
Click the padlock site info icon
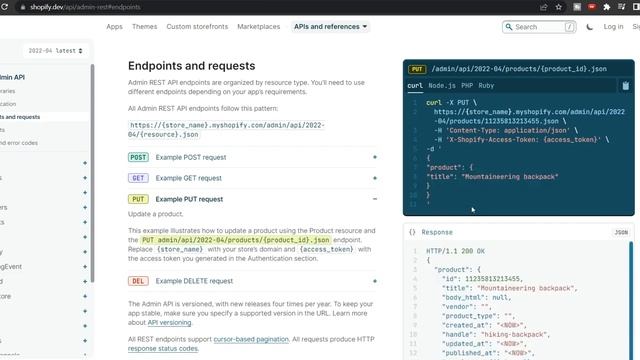[x=23, y=7]
